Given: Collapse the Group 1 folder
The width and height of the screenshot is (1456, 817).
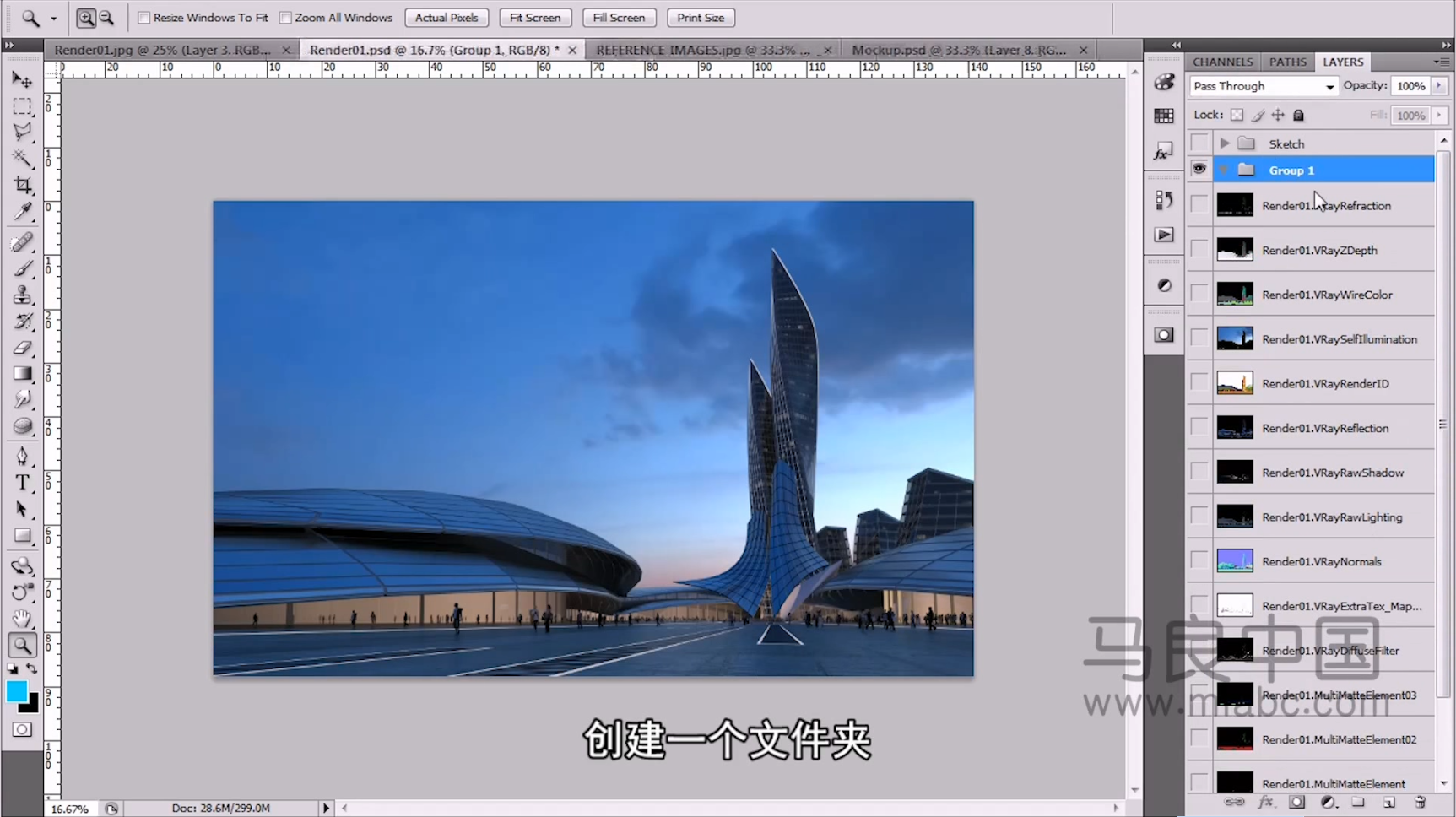Looking at the screenshot, I should (1224, 170).
